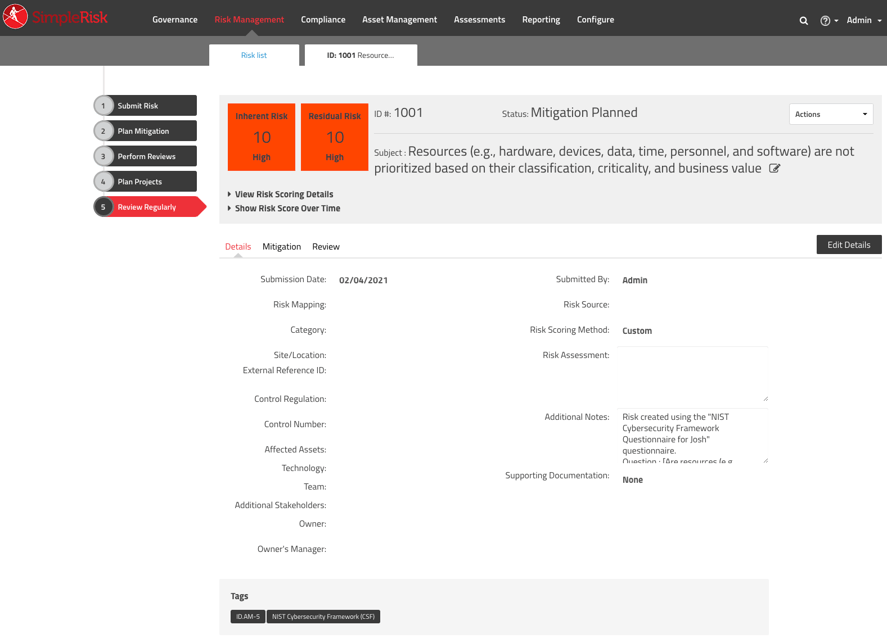This screenshot has height=643, width=887.
Task: Click the SimpleRisk logo
Action: (57, 18)
